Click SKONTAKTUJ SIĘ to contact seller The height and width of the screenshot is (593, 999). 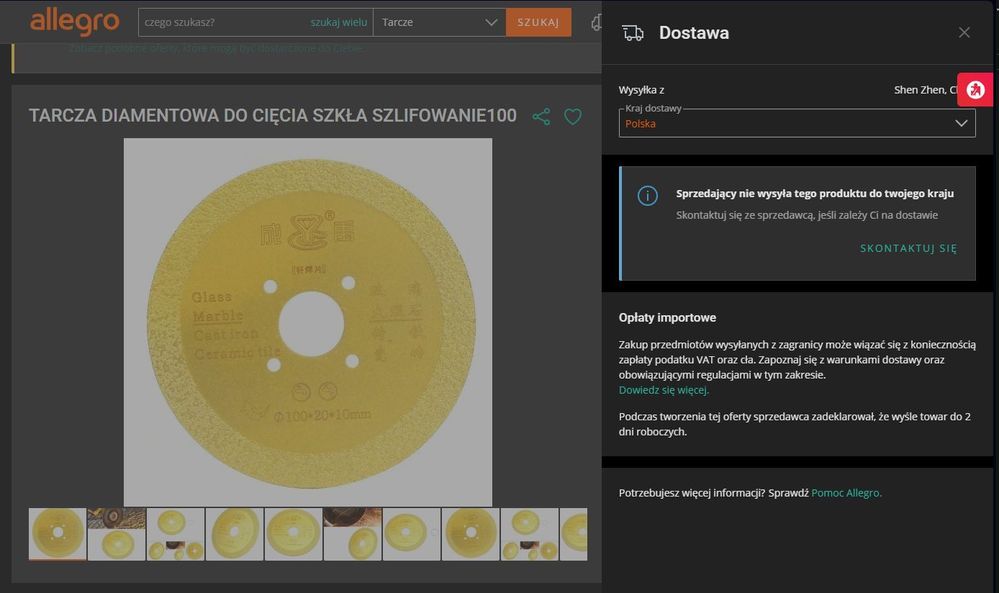coord(908,248)
